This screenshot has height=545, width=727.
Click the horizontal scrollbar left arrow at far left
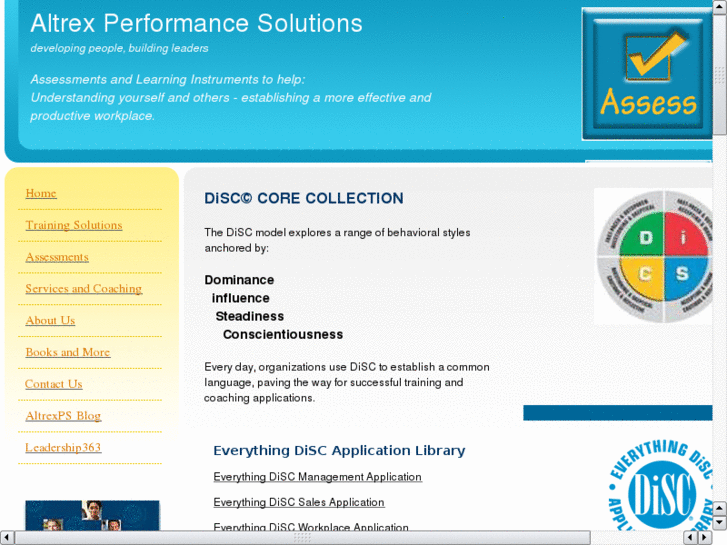(6, 538)
